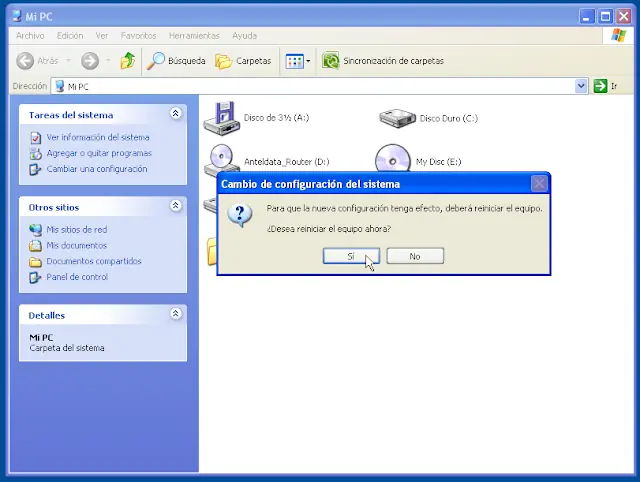The height and width of the screenshot is (482, 640).
Task: Open Búsqueda search tool
Action: 176,61
